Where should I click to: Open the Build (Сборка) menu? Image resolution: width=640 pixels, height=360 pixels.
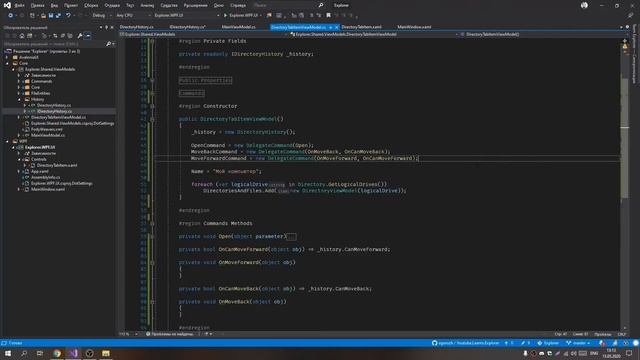[91, 5]
